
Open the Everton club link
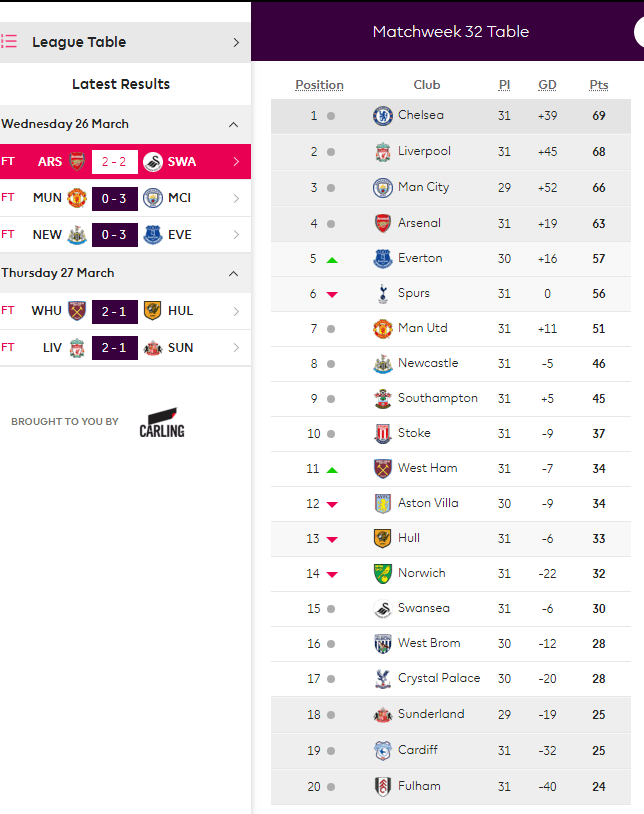(x=420, y=258)
